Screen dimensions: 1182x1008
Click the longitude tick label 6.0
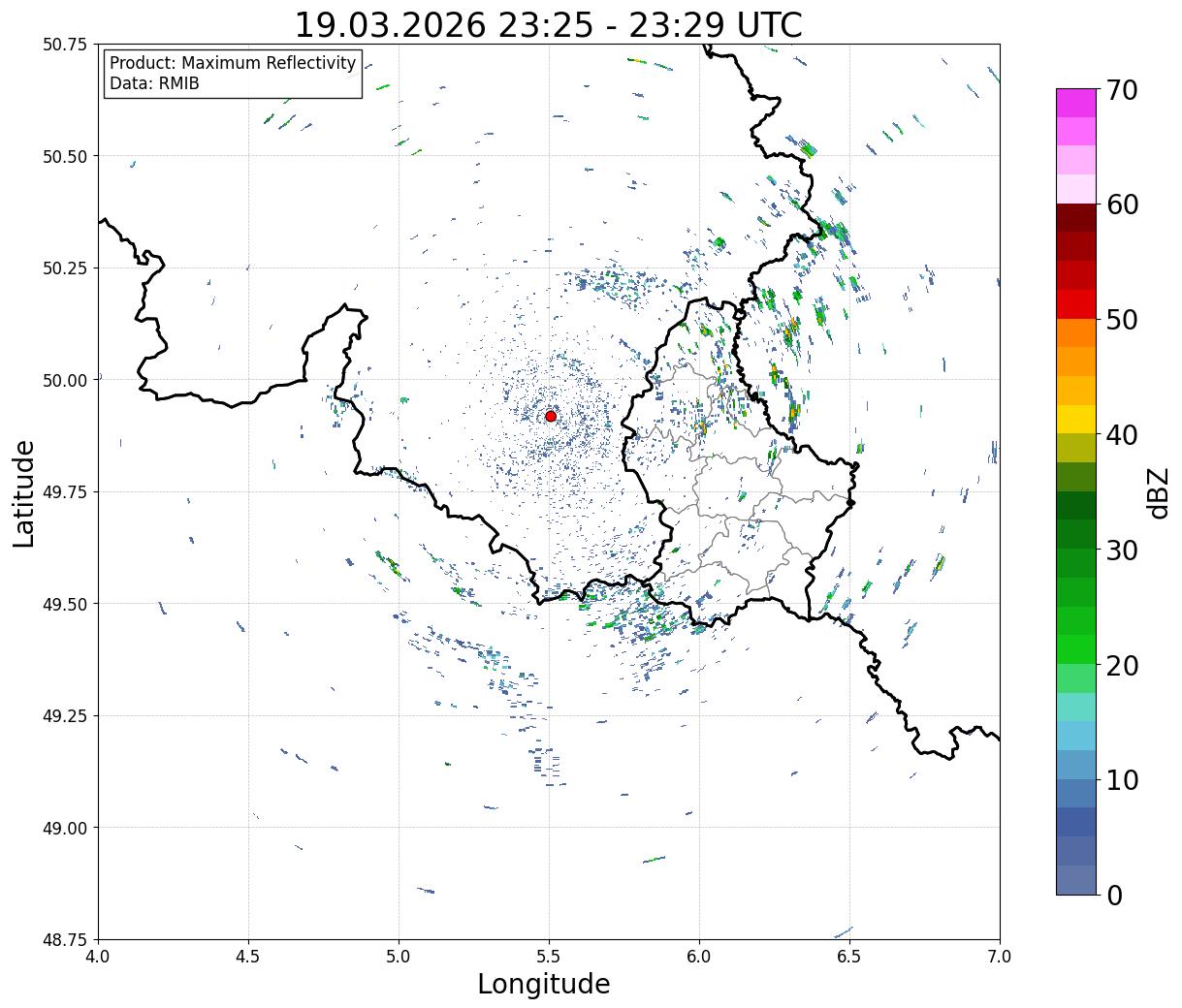(699, 957)
